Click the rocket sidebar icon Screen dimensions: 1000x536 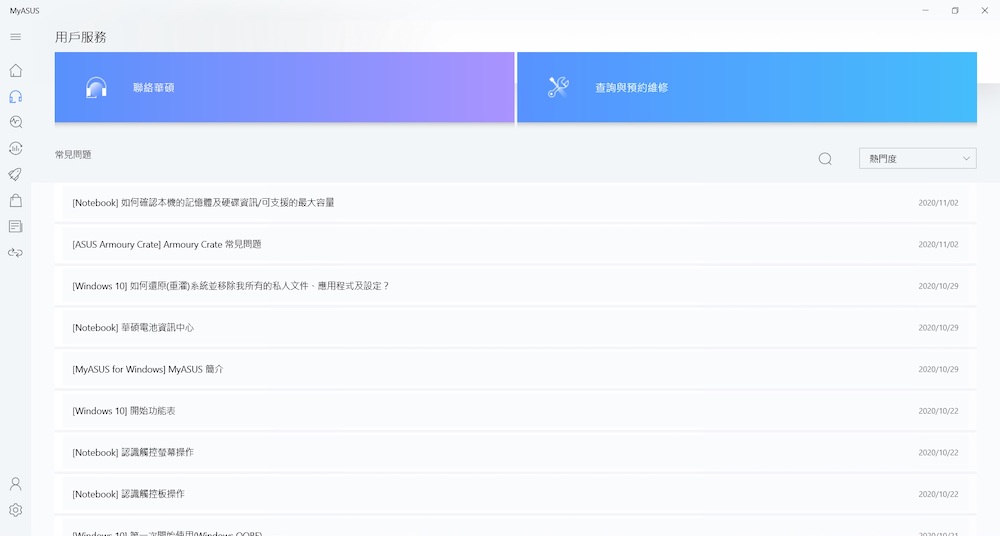pos(15,174)
